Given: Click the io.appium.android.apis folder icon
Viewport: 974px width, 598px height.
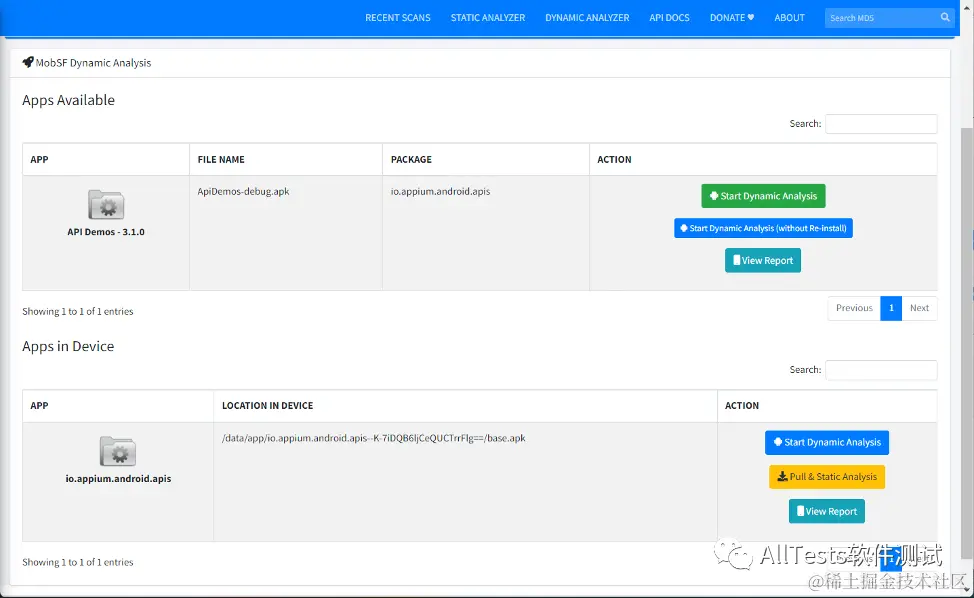Looking at the screenshot, I should pos(117,451).
